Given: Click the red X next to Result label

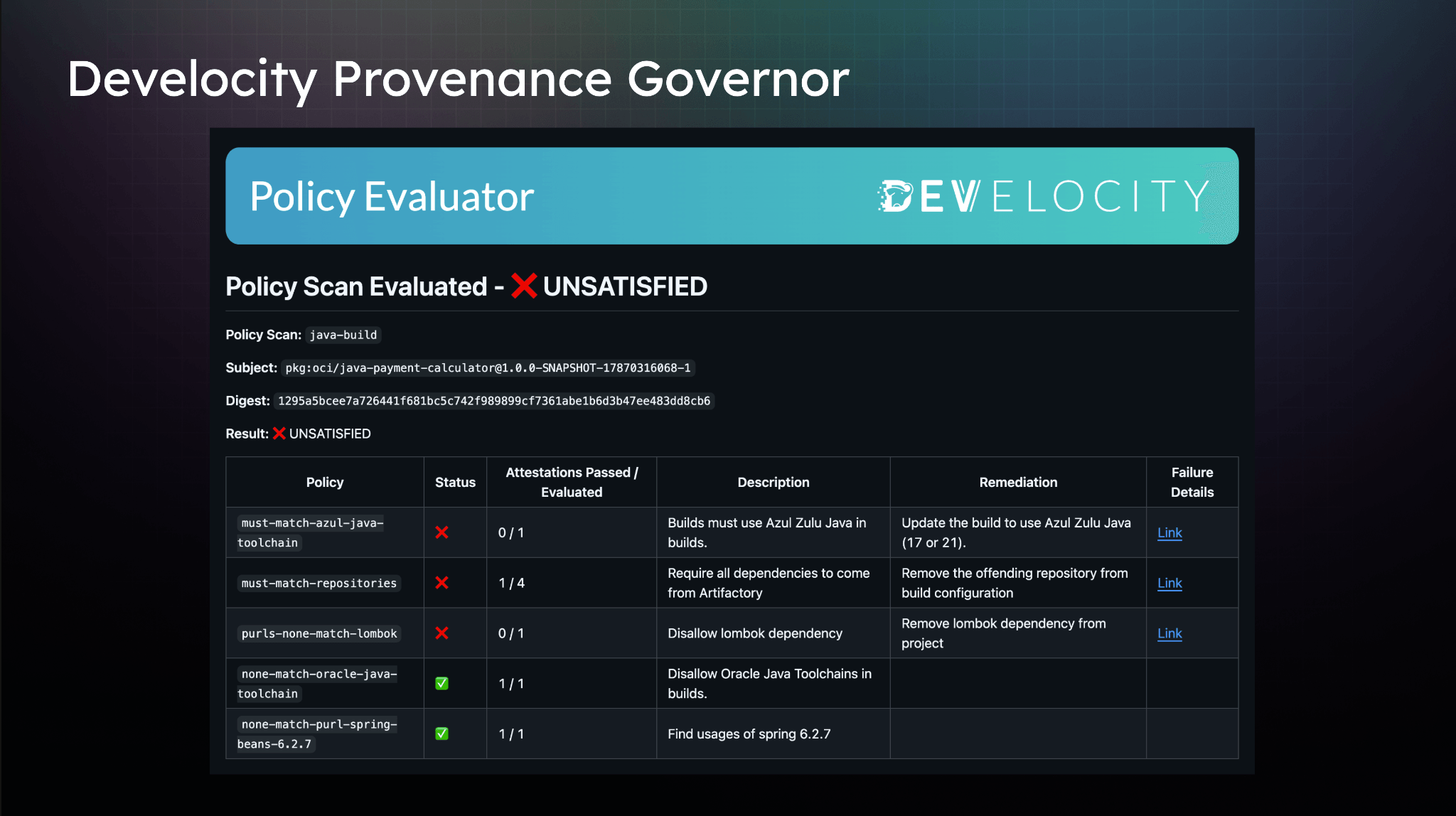Looking at the screenshot, I should click(278, 433).
